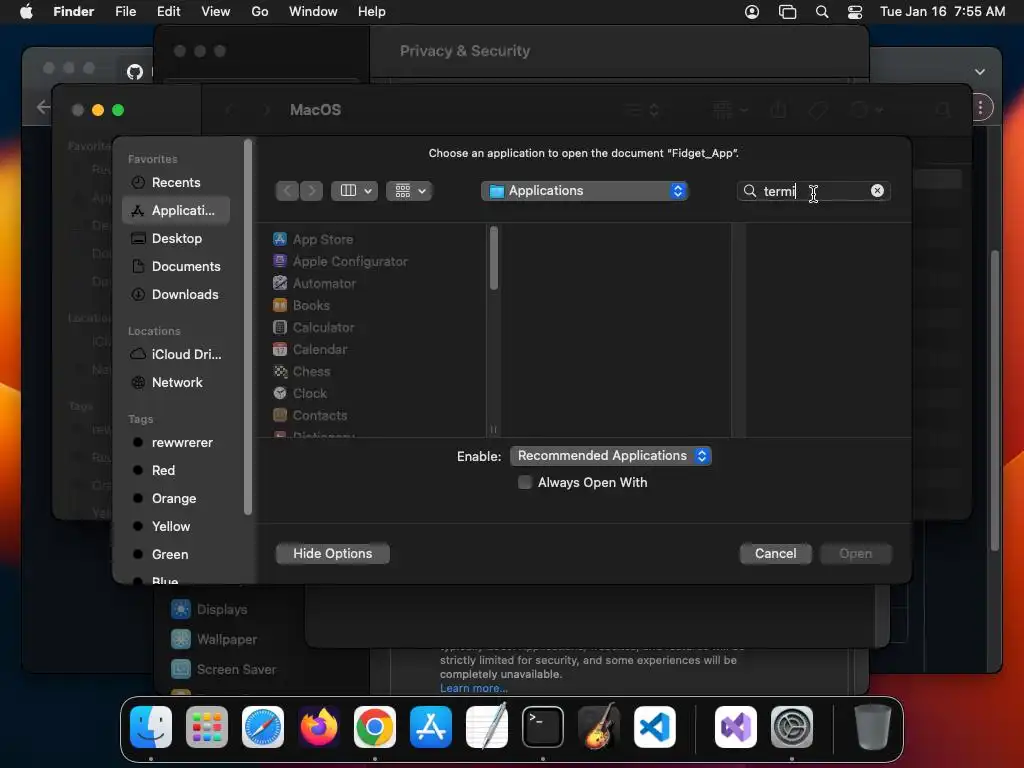The image size is (1024, 768).
Task: Open Finder from the Dock
Action: point(151,727)
